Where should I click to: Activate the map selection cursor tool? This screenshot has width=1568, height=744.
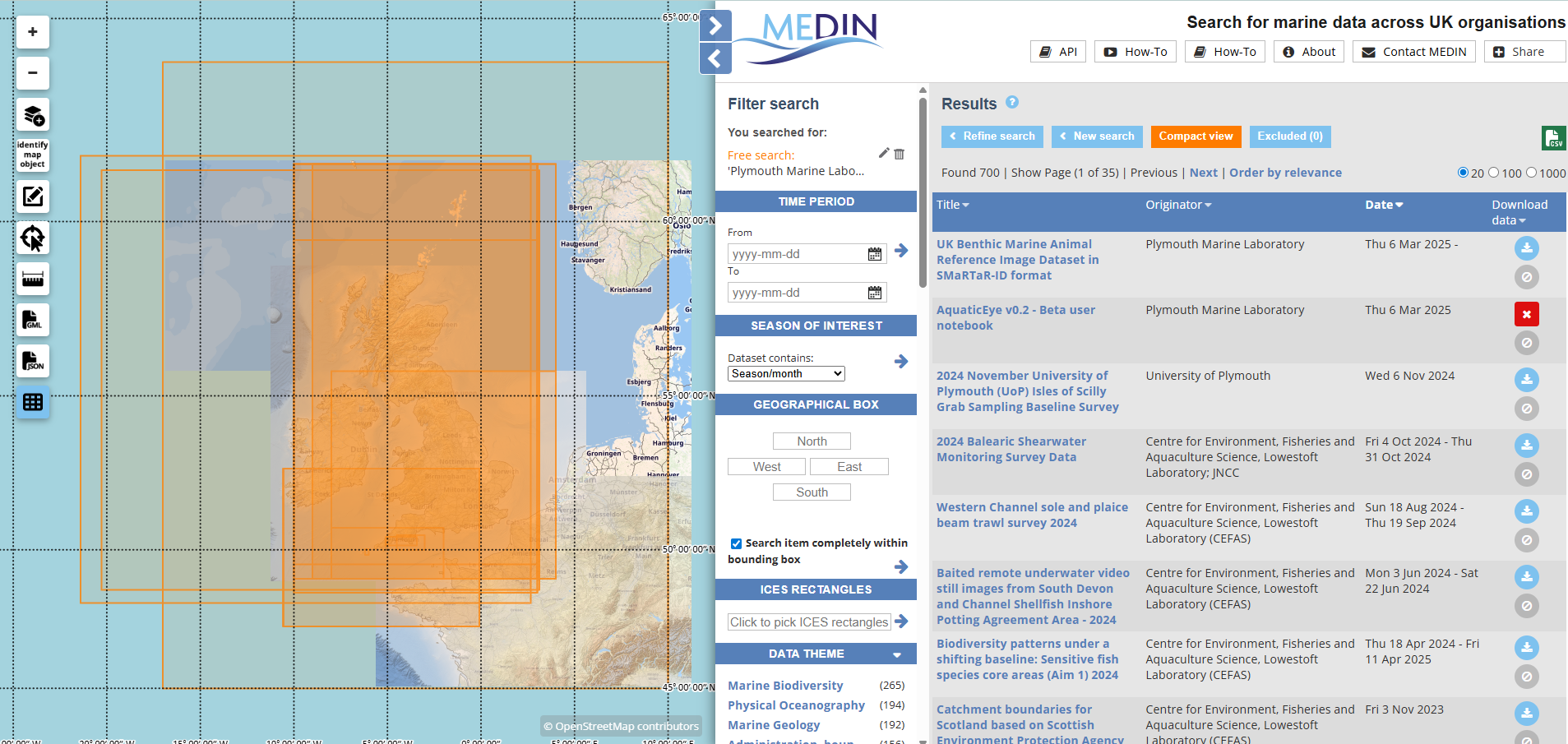tap(33, 238)
